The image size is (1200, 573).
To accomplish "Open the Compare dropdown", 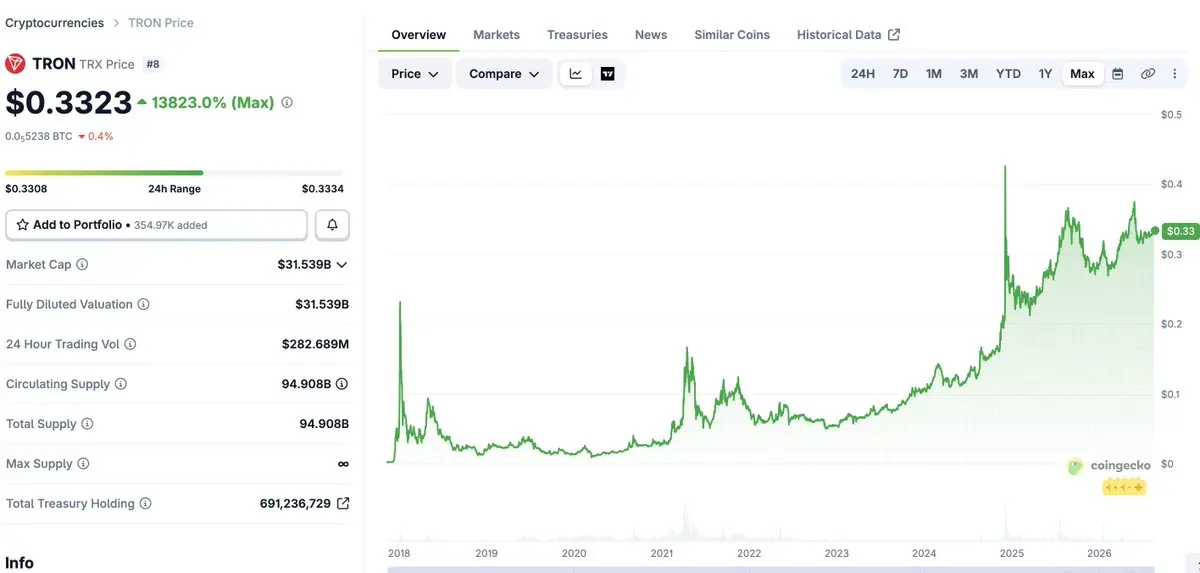I will click(x=504, y=74).
